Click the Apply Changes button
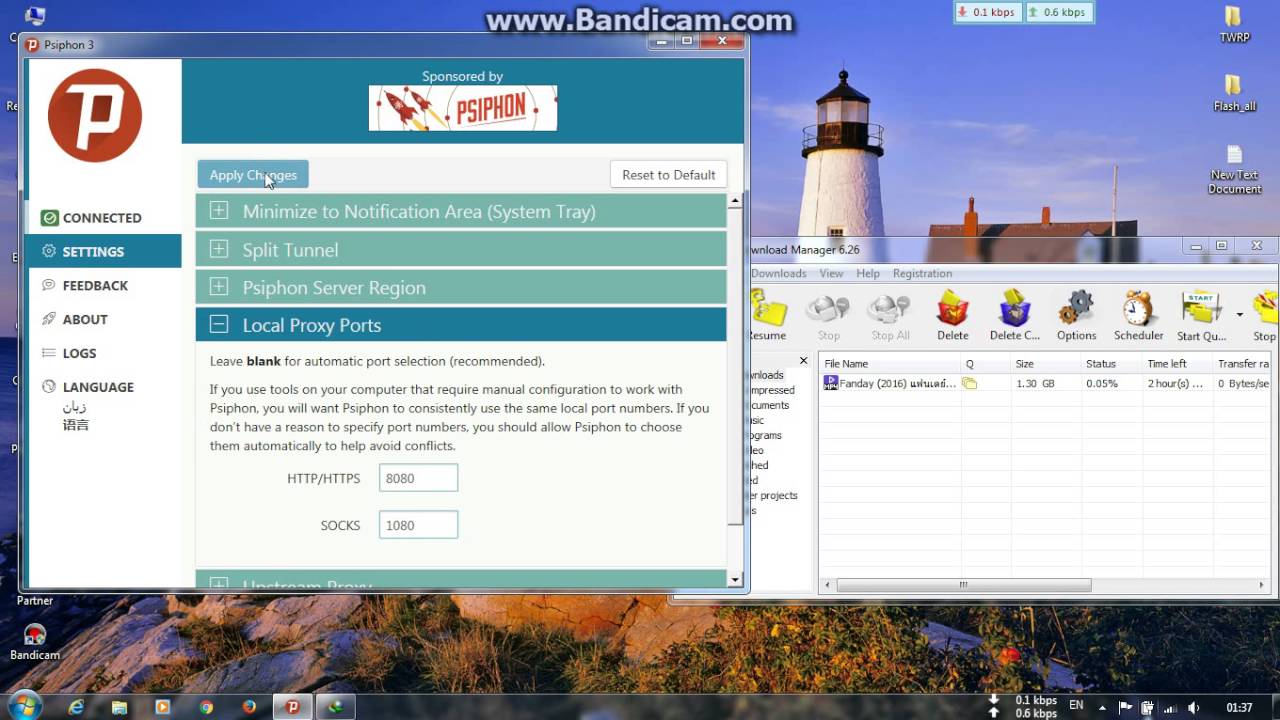1280x720 pixels. tap(253, 175)
